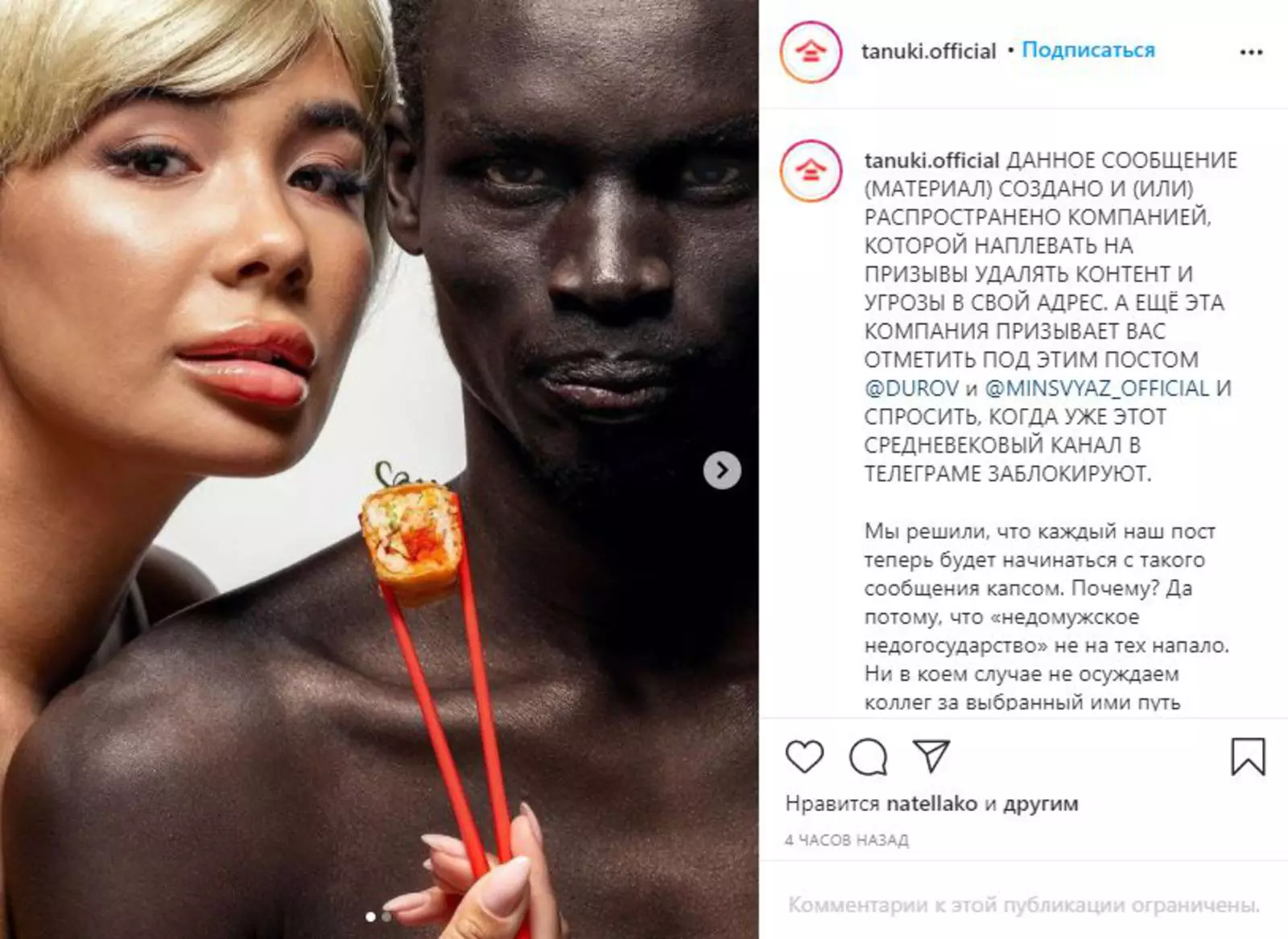Open the @DUROV mention in caption

tap(911, 388)
